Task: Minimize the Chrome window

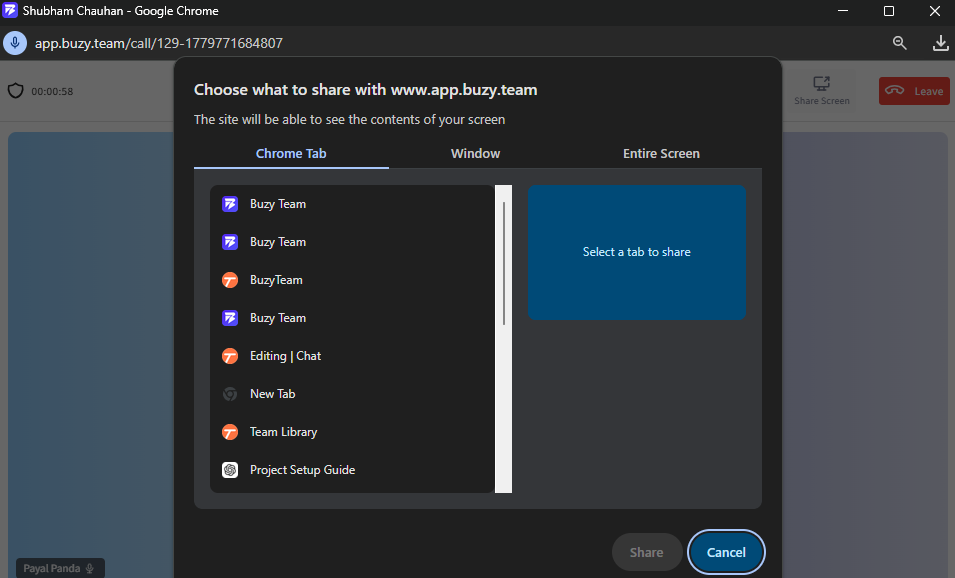Action: [843, 11]
